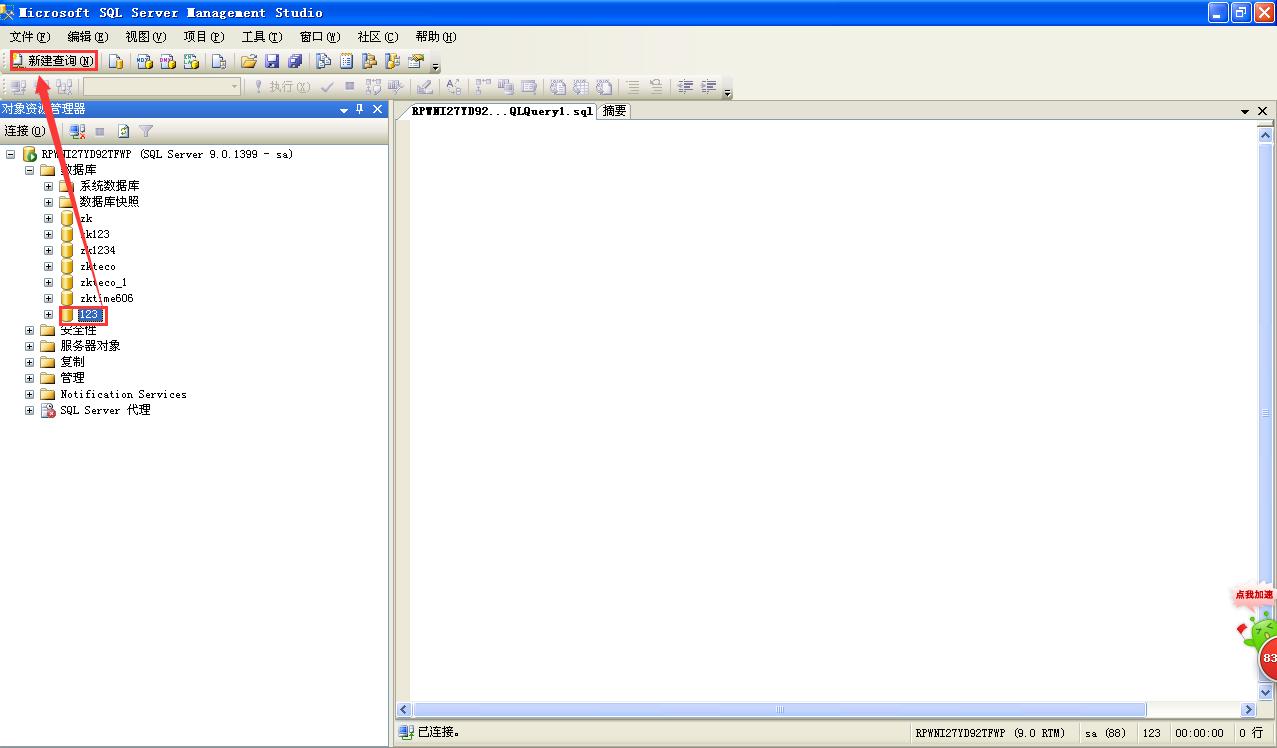Click the query editor horizontal scrollbar
Image resolution: width=1277 pixels, height=748 pixels.
click(x=779, y=709)
